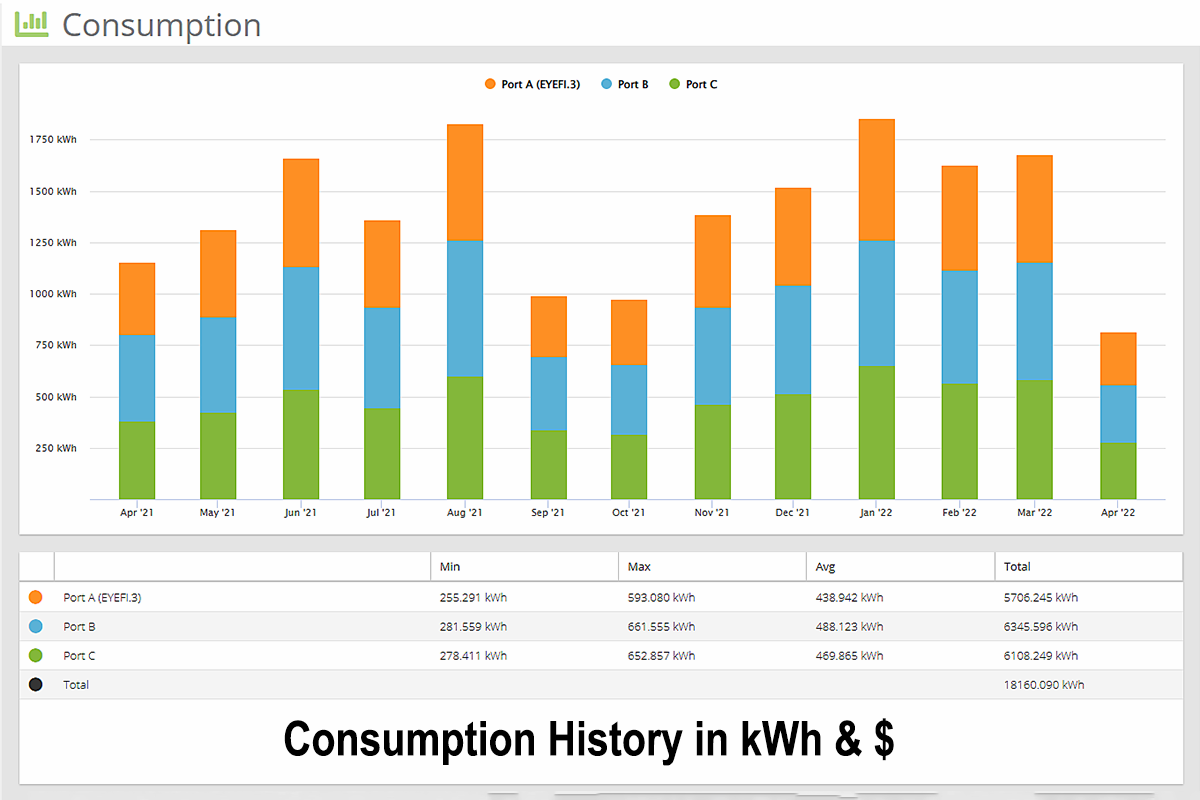The height and width of the screenshot is (800, 1200).
Task: Toggle Port A (EYEFI.3) legend series
Action: [531, 85]
